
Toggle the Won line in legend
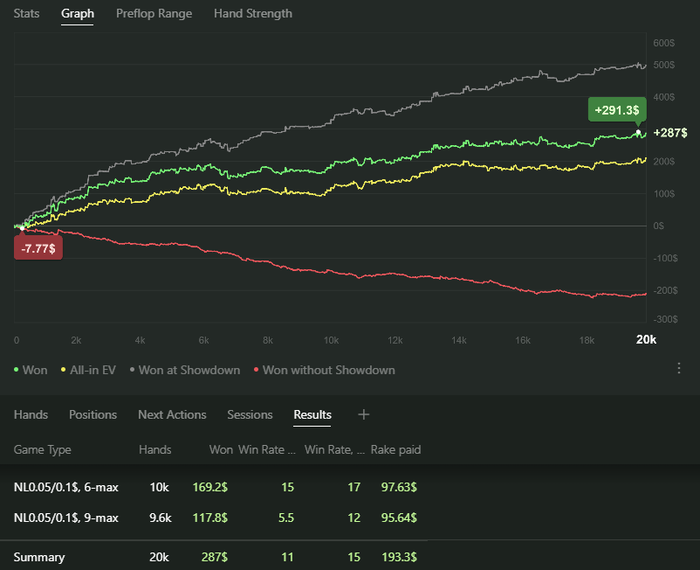[x=30, y=370]
